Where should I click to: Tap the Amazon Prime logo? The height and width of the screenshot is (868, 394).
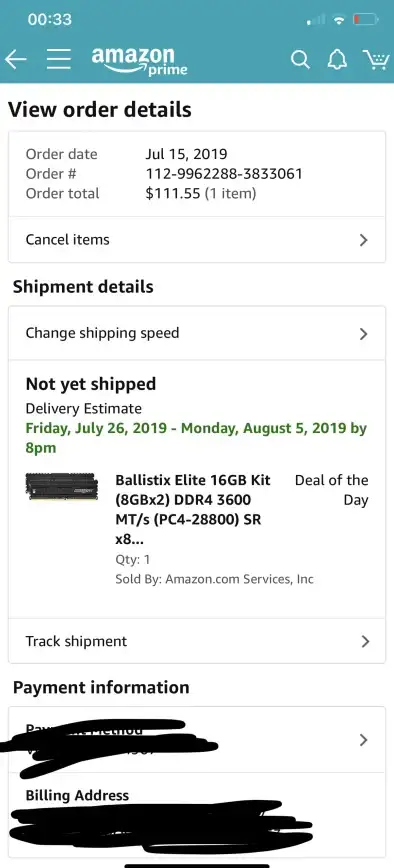[139, 61]
